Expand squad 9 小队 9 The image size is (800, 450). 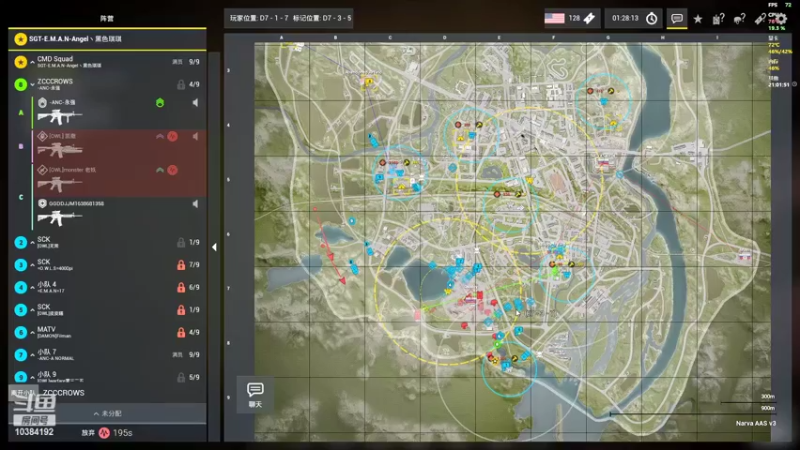click(32, 377)
